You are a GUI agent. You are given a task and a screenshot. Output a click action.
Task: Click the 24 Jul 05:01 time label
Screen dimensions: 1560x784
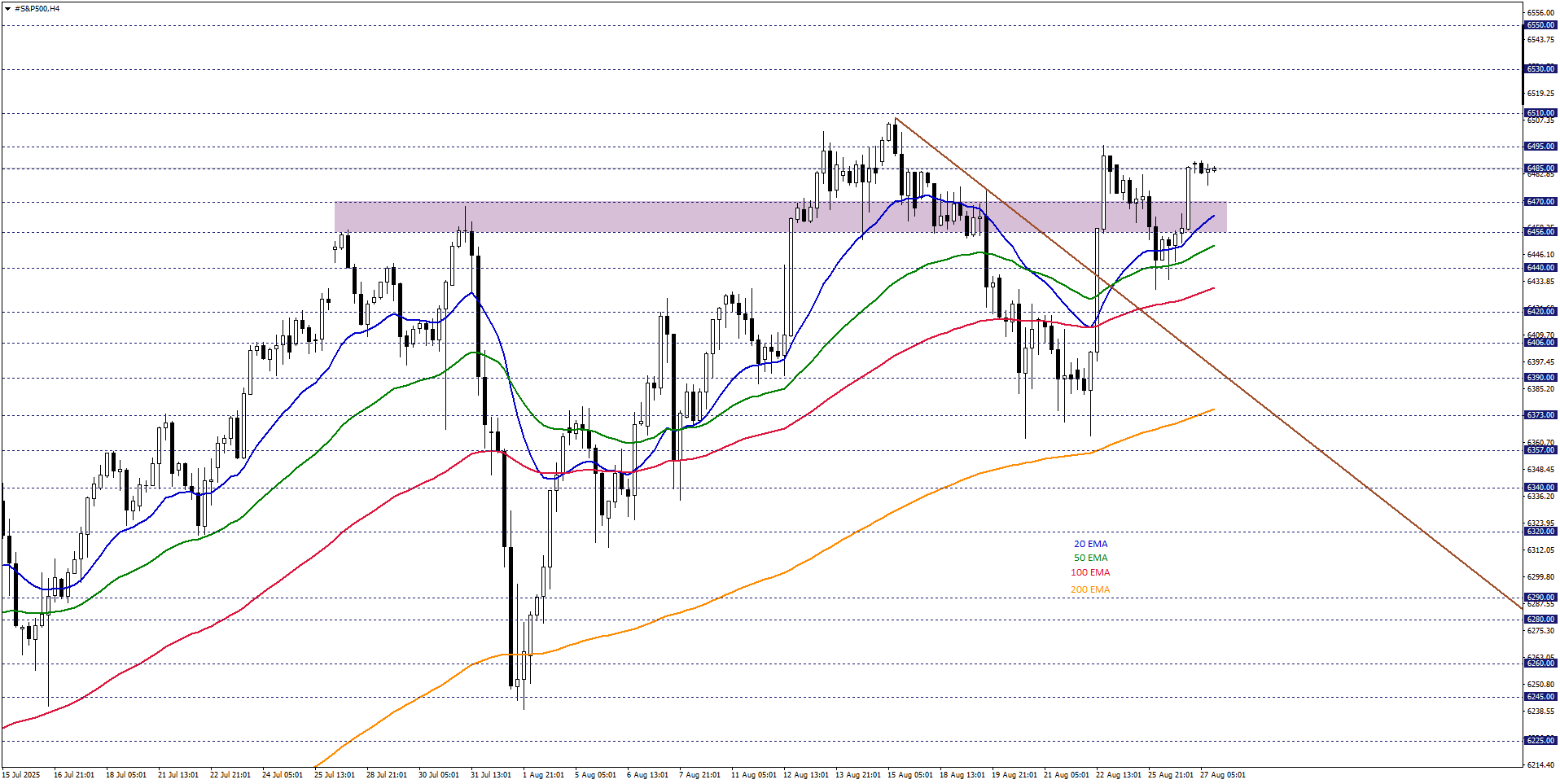pos(283,775)
